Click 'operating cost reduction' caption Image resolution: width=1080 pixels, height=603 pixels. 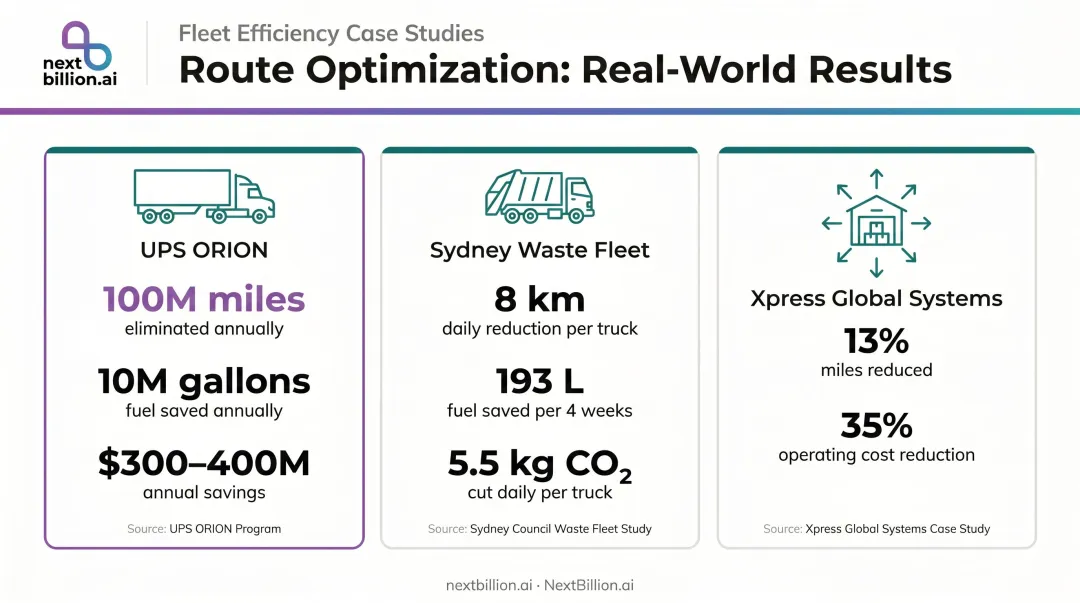[876, 455]
